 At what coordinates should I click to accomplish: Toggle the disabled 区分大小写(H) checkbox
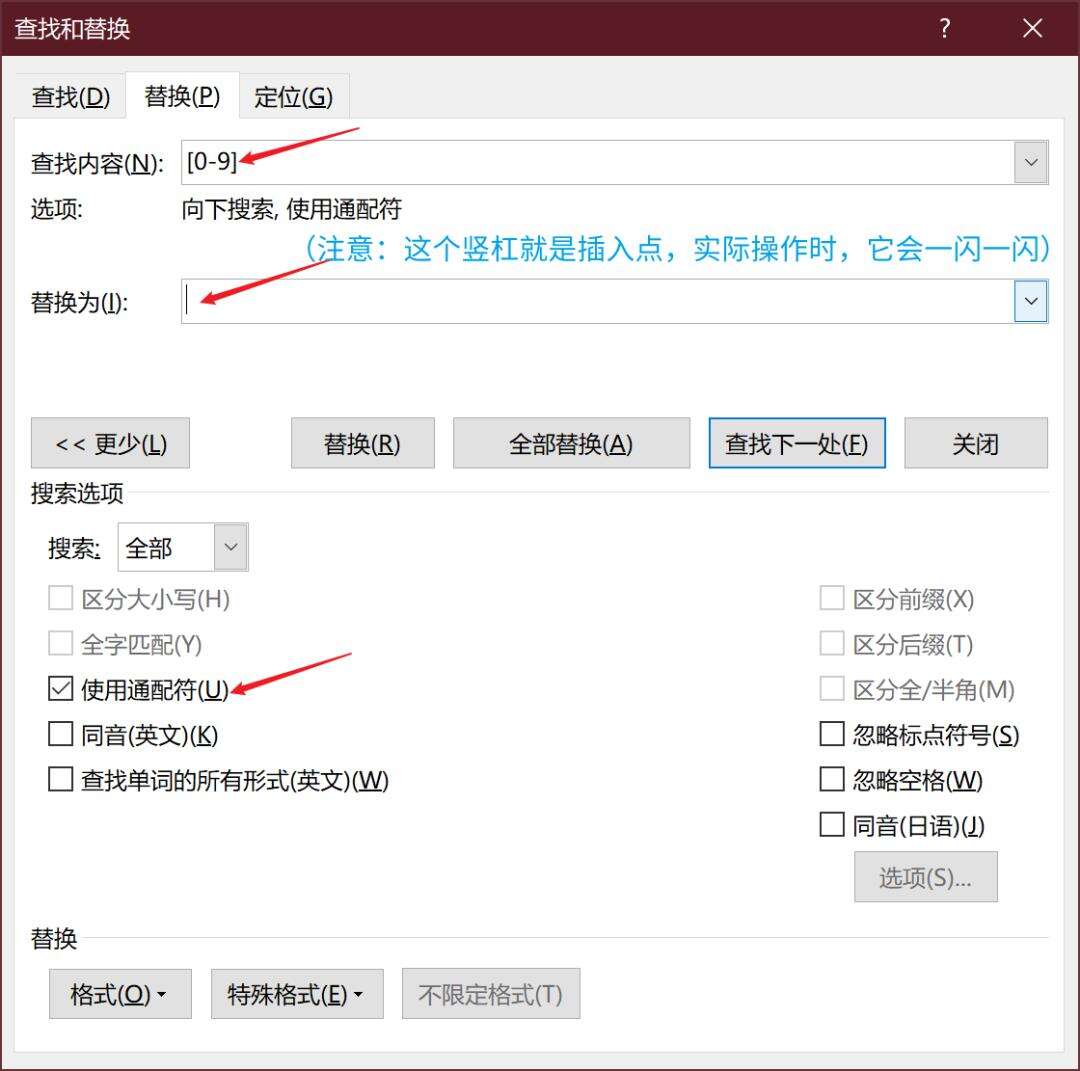coord(61,598)
